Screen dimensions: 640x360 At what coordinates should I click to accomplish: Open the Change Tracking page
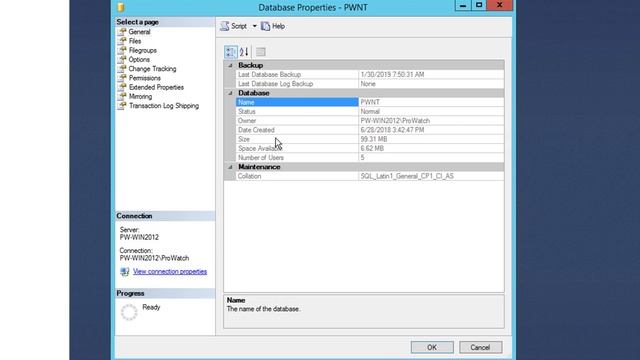pos(152,69)
